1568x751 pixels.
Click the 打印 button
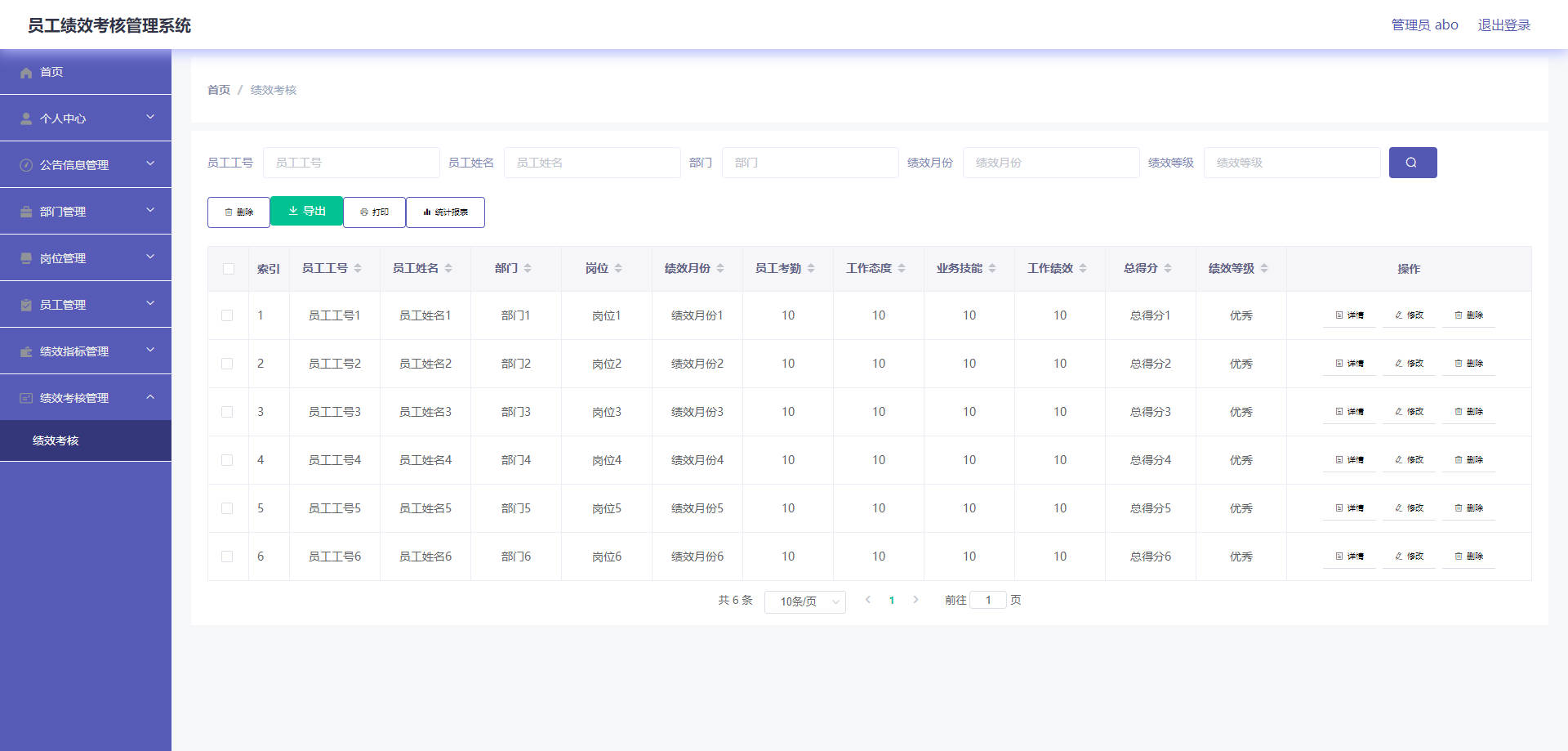pos(374,212)
